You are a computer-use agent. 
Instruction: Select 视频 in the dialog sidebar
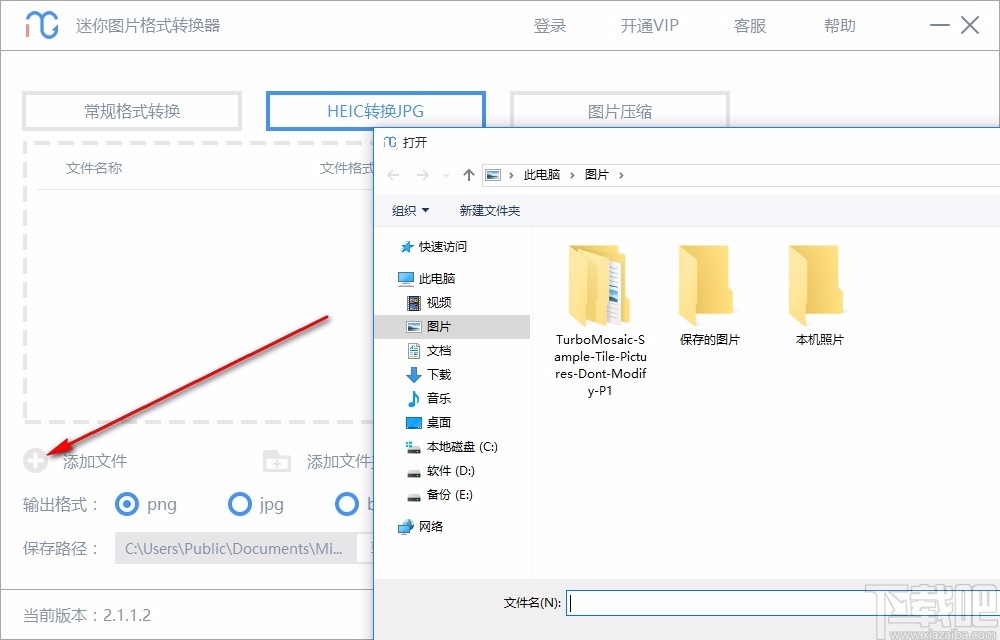click(441, 302)
